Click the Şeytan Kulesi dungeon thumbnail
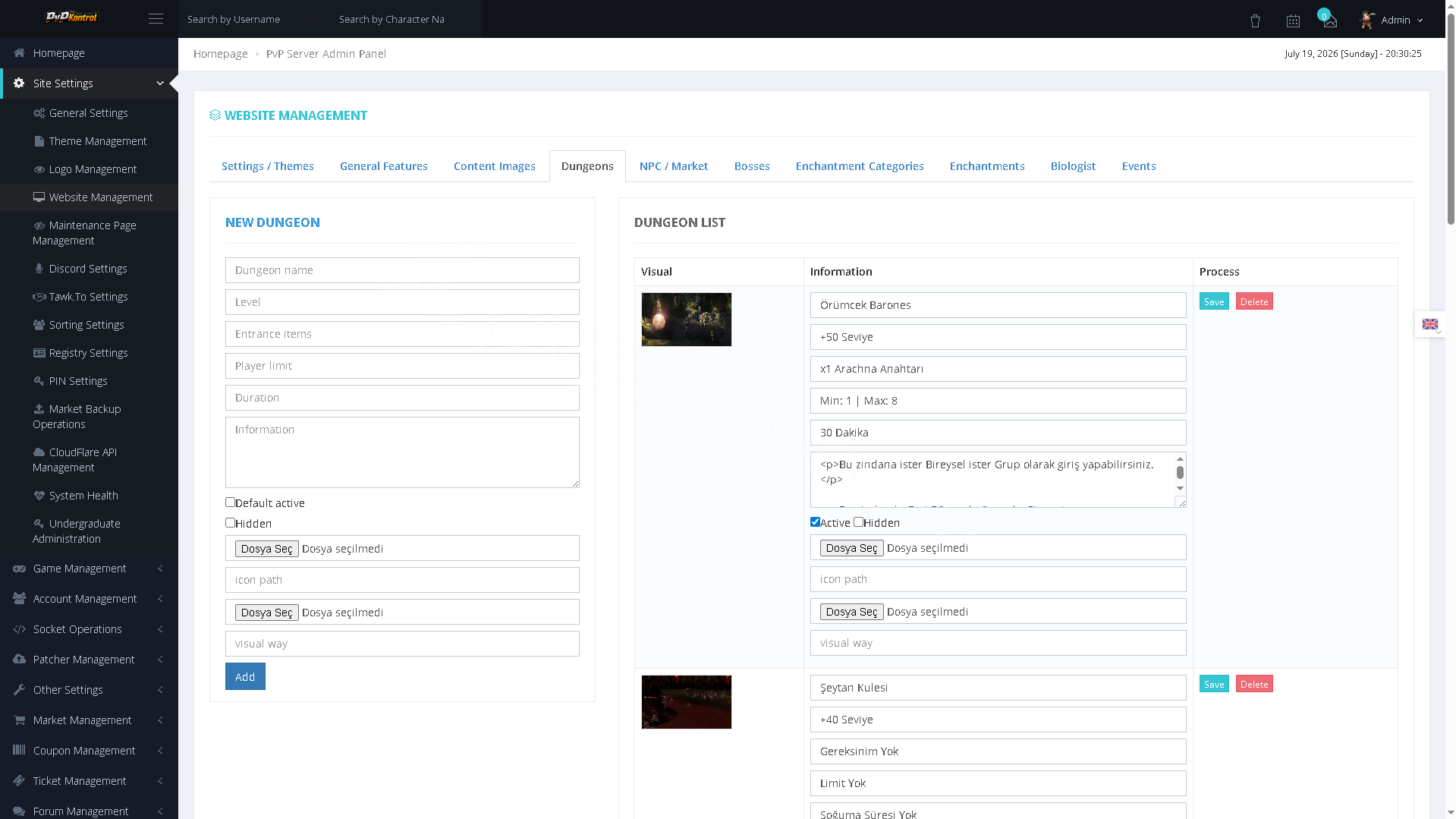This screenshot has width=1456, height=819. tap(687, 702)
